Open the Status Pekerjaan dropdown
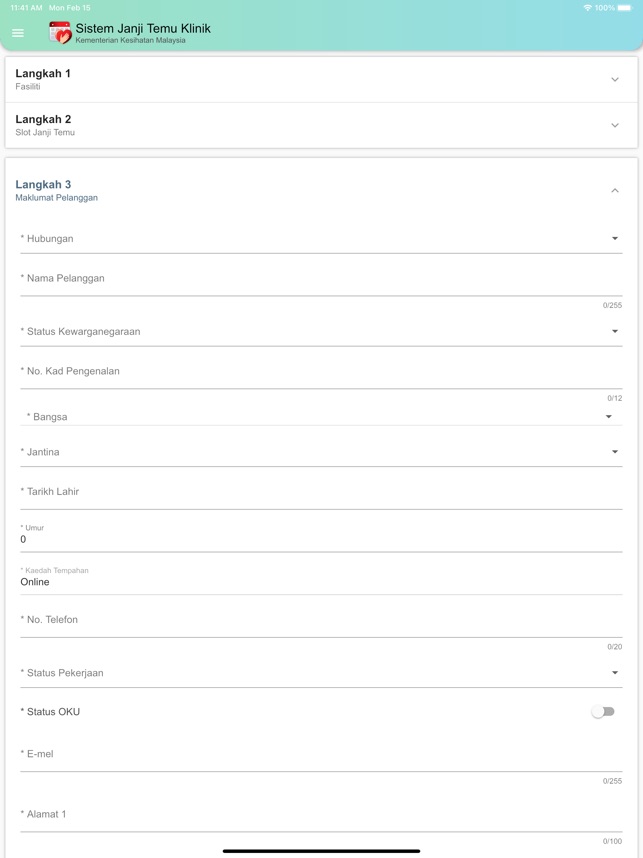The height and width of the screenshot is (858, 643). pos(321,673)
